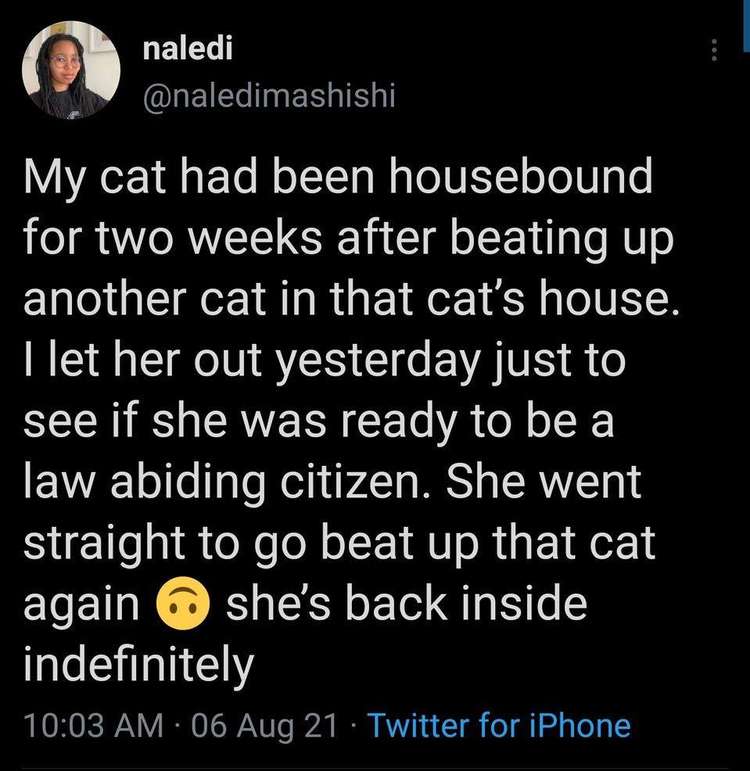Viewport: 750px width, 771px height.
Task: Click the Twitter for iPhone source link
Action: click(x=499, y=726)
